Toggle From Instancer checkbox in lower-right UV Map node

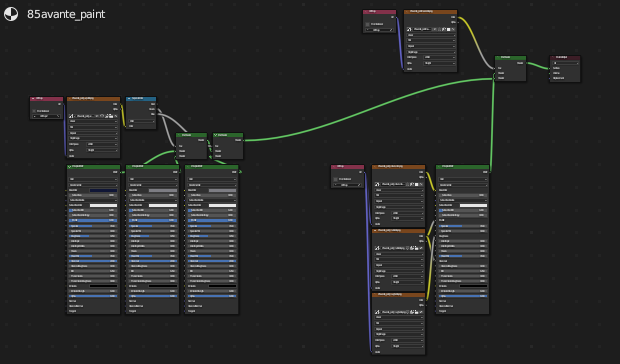pos(335,179)
